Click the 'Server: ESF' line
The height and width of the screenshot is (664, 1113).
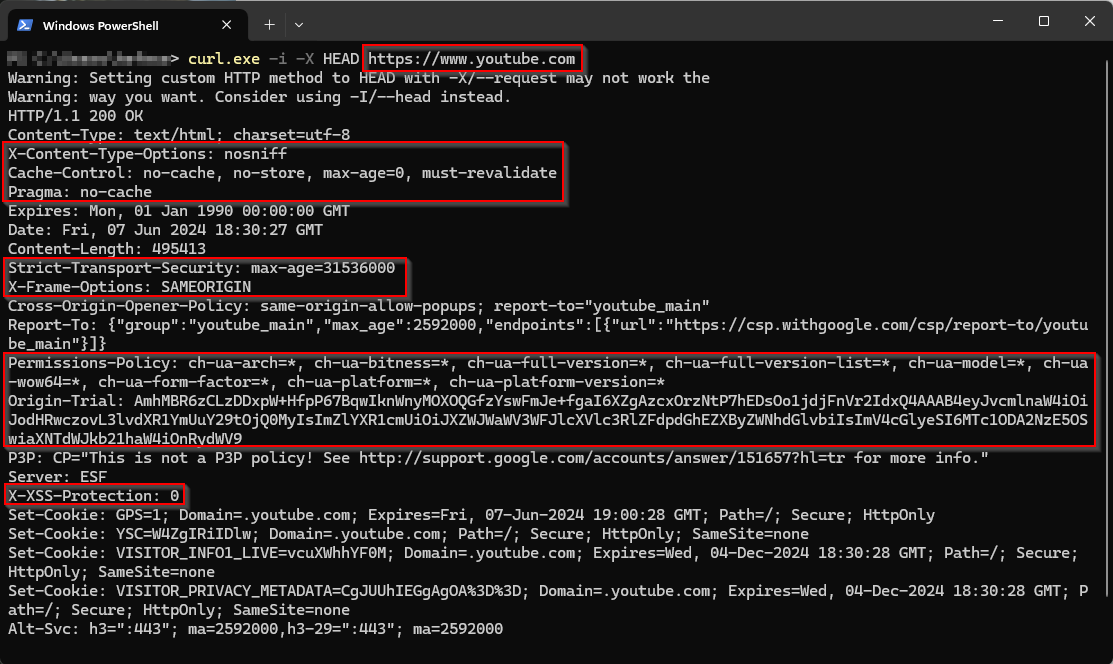click(57, 477)
